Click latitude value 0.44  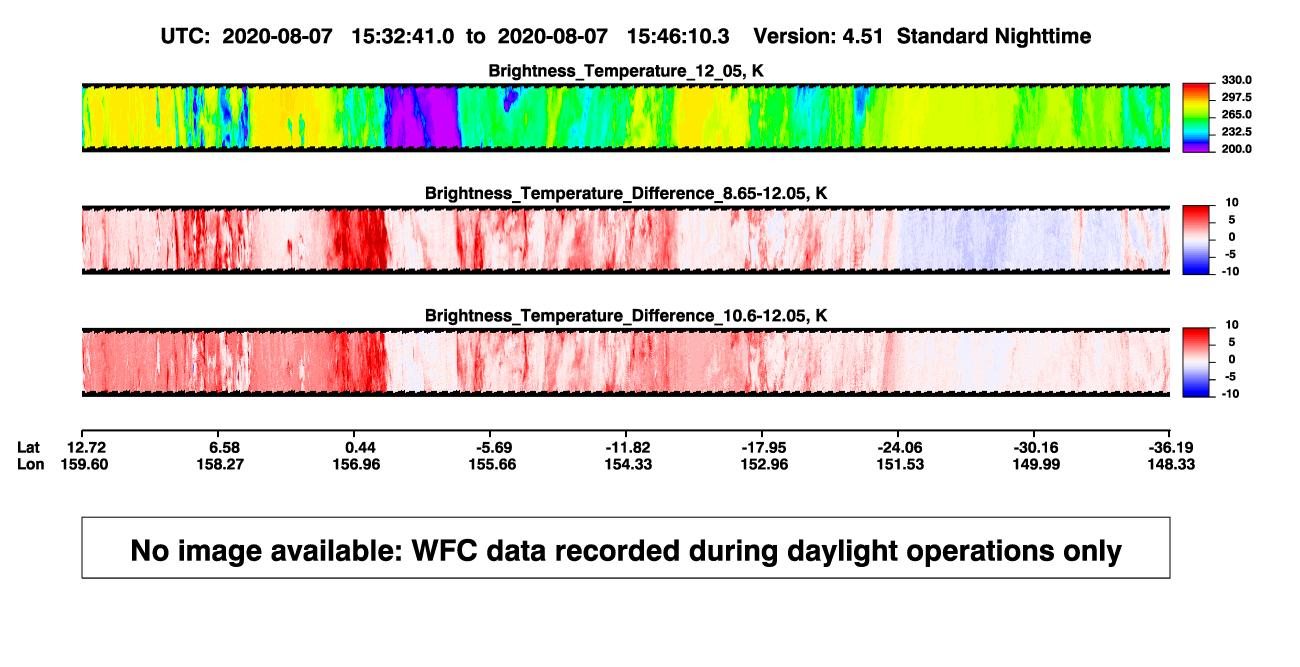point(360,446)
